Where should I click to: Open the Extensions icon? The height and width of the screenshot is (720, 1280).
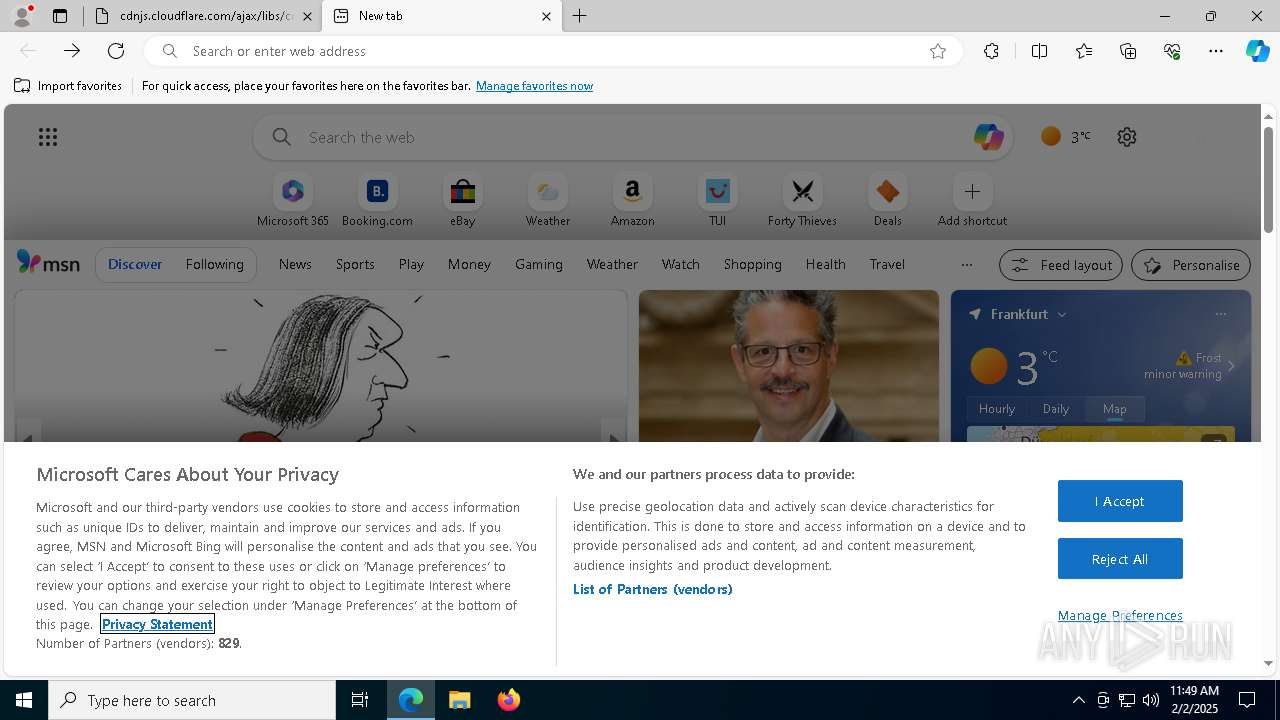pyautogui.click(x=991, y=51)
